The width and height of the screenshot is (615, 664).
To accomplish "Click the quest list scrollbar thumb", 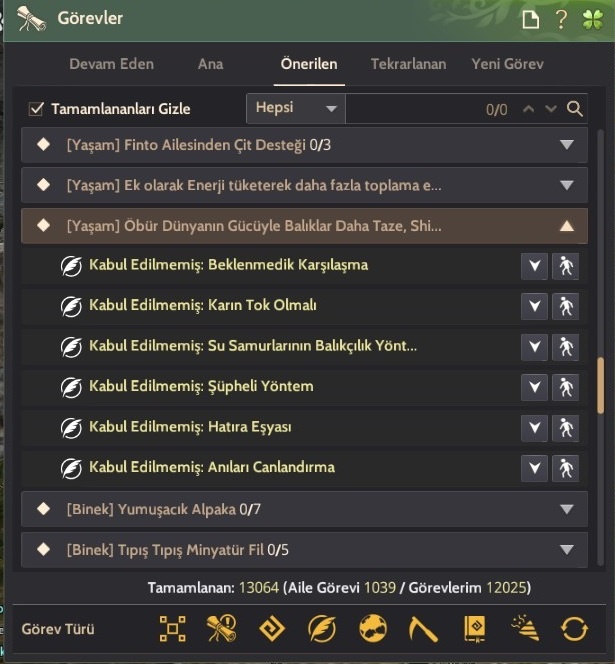I will [x=600, y=385].
